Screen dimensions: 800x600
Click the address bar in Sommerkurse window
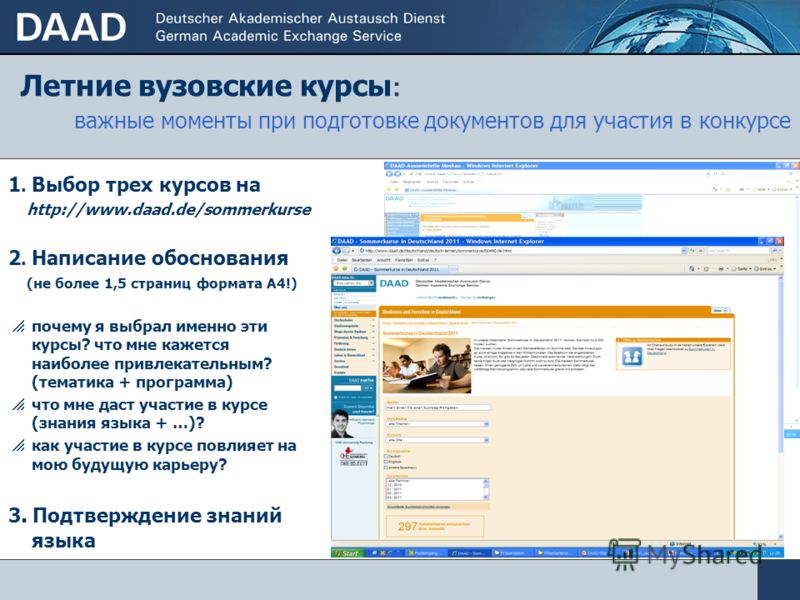[x=522, y=251]
